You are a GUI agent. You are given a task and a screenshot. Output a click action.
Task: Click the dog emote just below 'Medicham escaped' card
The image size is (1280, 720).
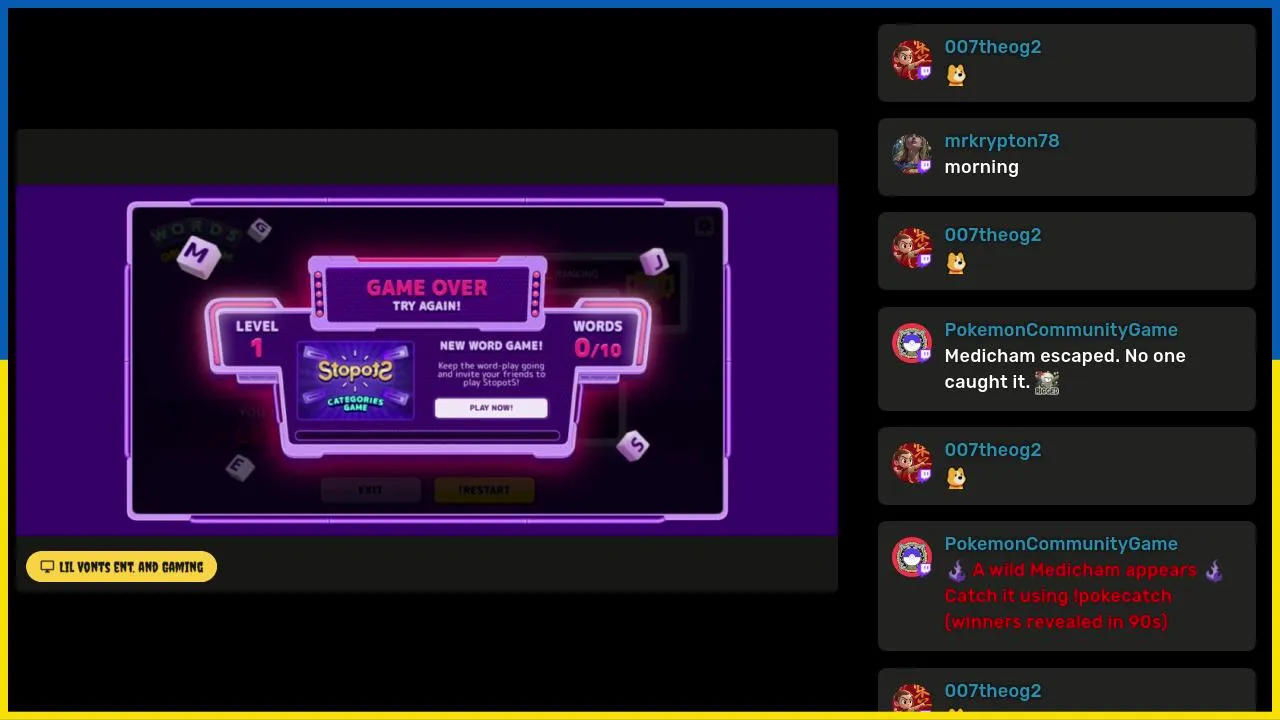[956, 478]
